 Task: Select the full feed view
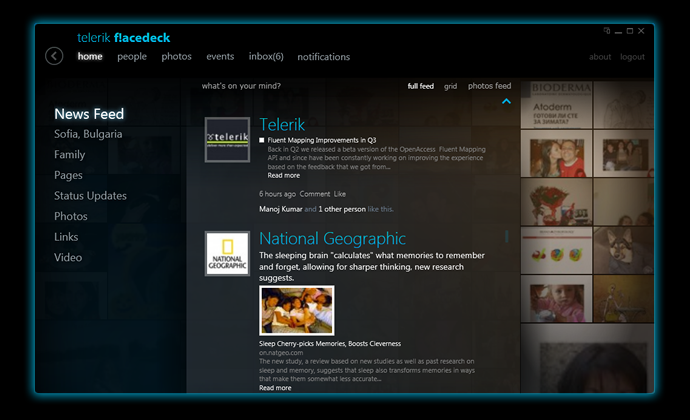pos(420,86)
